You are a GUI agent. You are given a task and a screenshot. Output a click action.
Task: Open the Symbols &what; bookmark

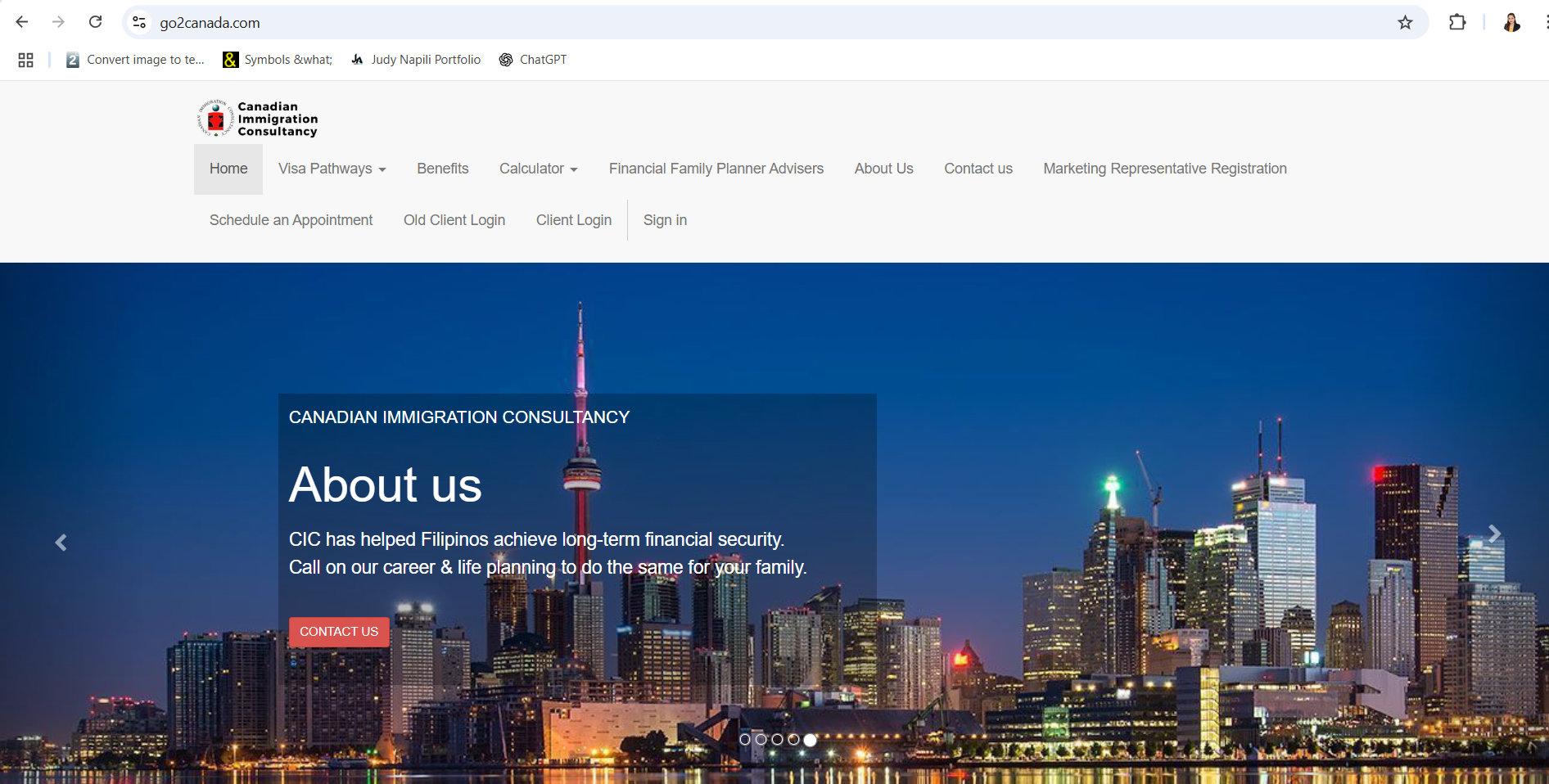pyautogui.click(x=278, y=60)
